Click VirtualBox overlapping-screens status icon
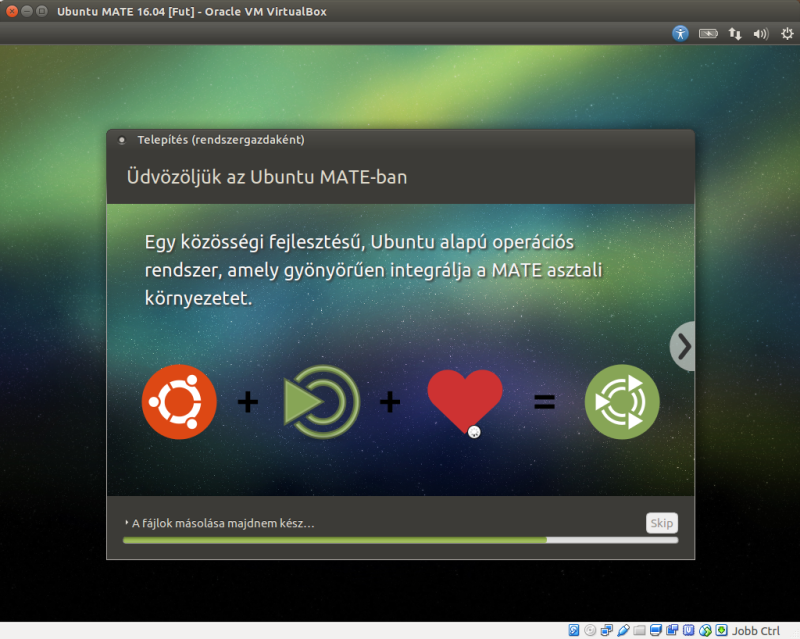This screenshot has height=639, width=800. 672,630
